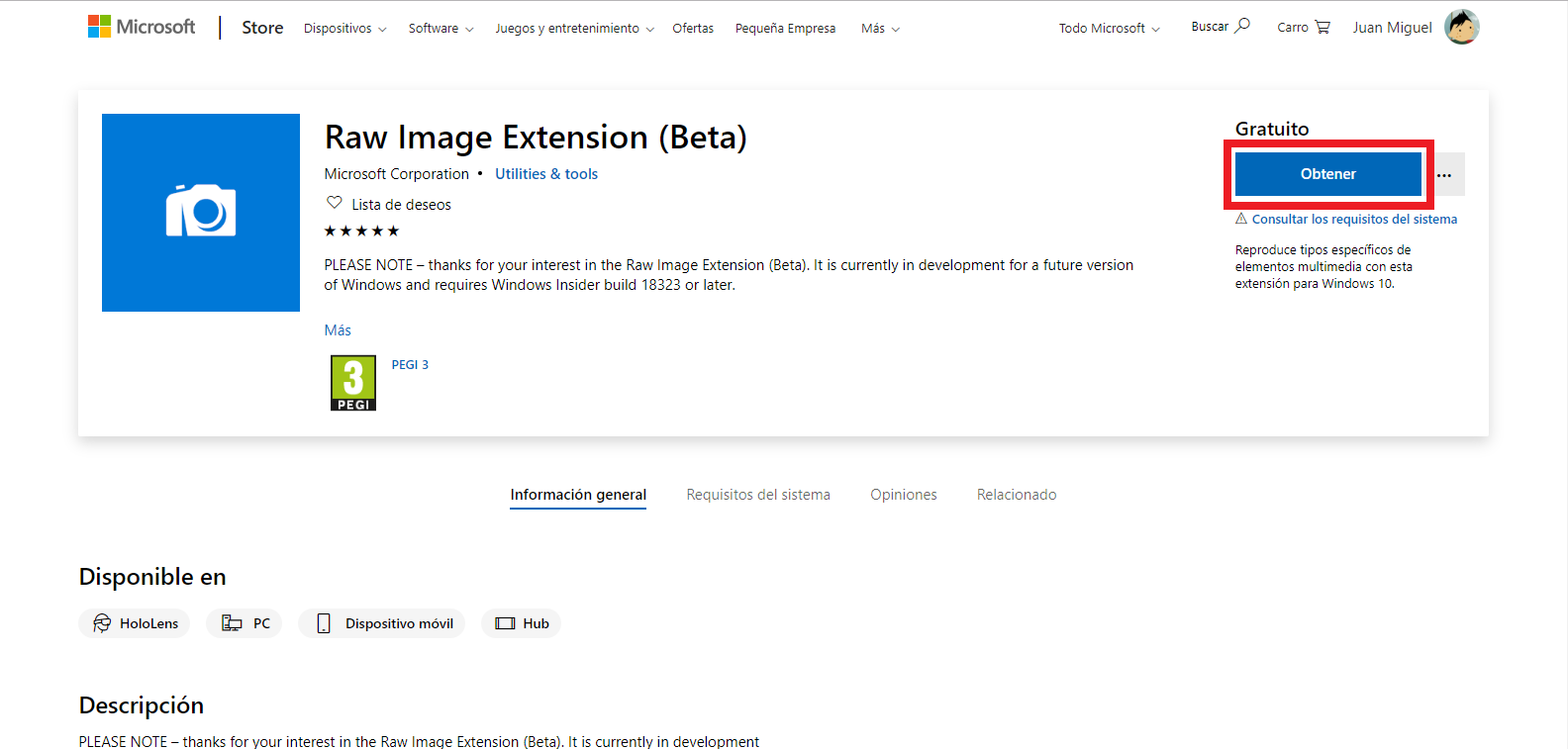1568x749 pixels.
Task: Go to the Store home link
Action: pyautogui.click(x=262, y=28)
